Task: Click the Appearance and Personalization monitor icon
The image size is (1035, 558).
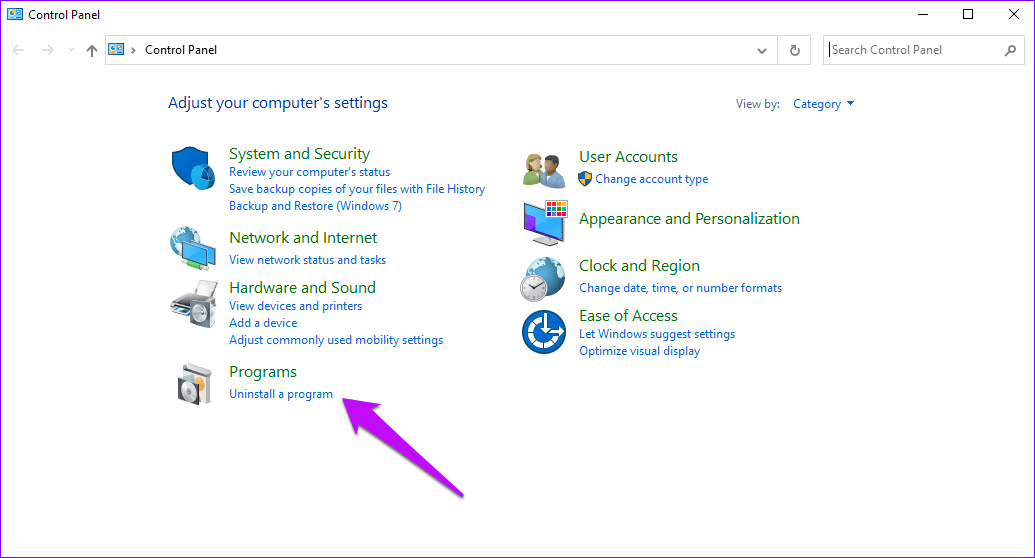Action: point(545,223)
